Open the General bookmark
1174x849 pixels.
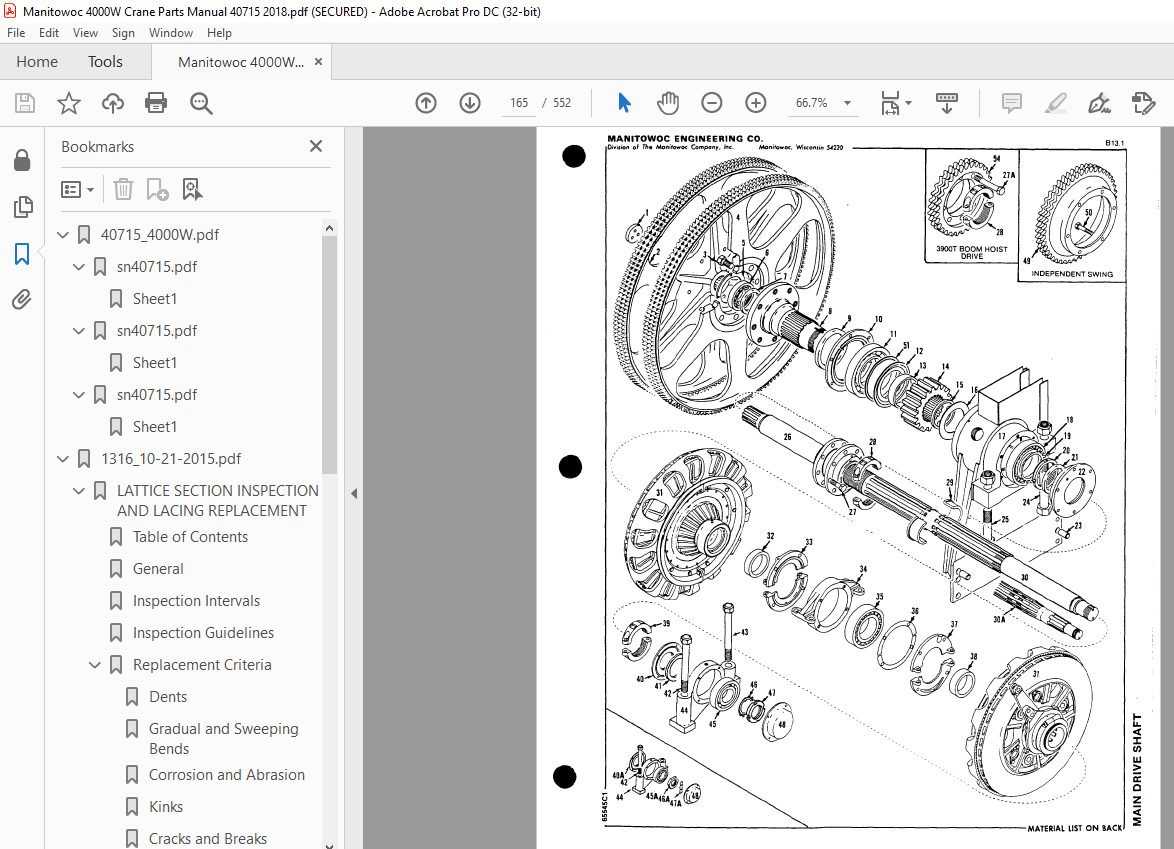[x=158, y=569]
